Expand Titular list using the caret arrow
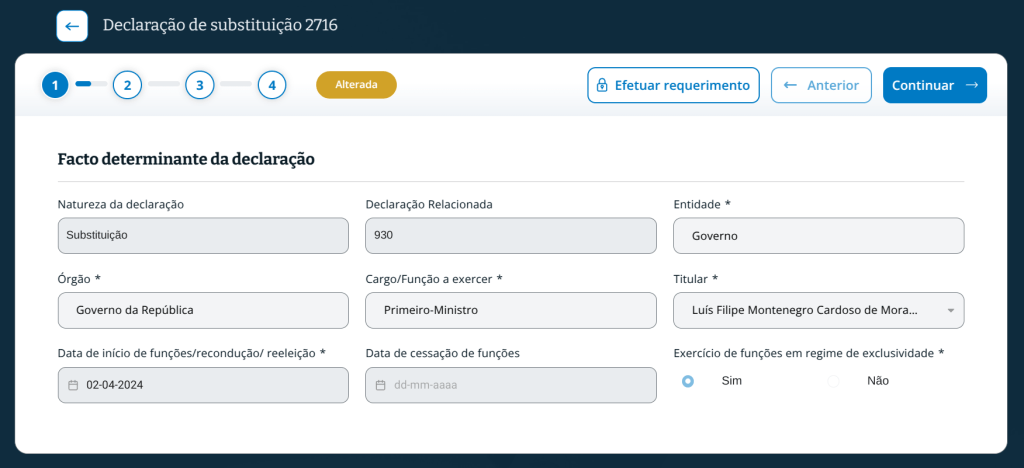 coord(950,311)
